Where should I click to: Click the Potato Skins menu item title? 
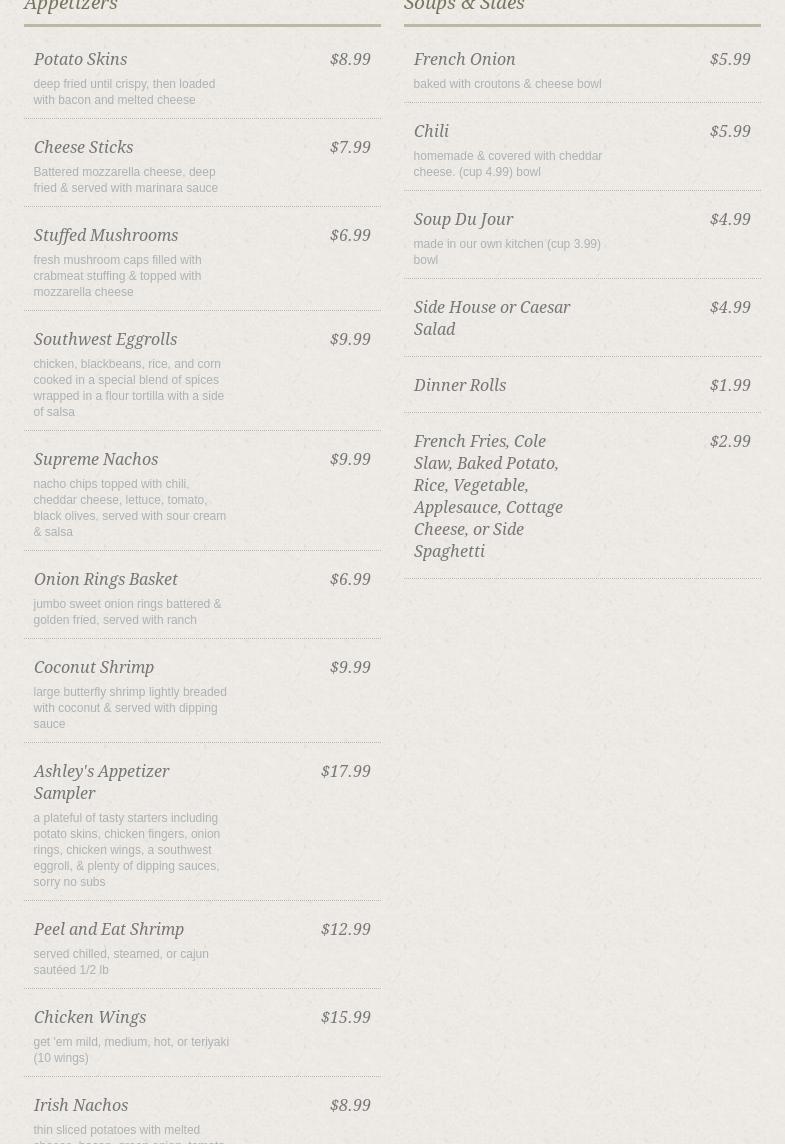click(x=80, y=60)
